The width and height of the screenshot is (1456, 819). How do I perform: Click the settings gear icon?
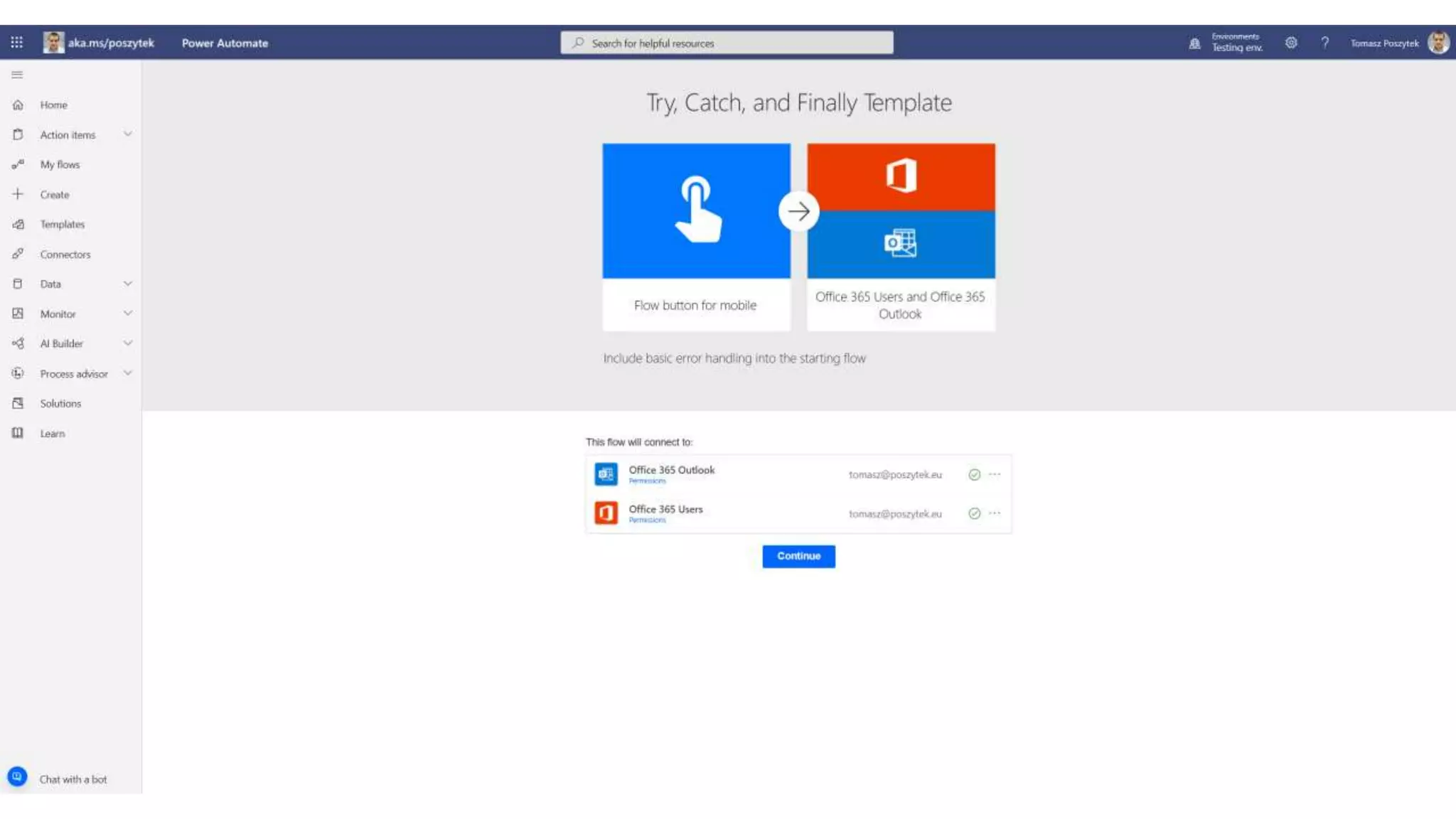[1291, 43]
